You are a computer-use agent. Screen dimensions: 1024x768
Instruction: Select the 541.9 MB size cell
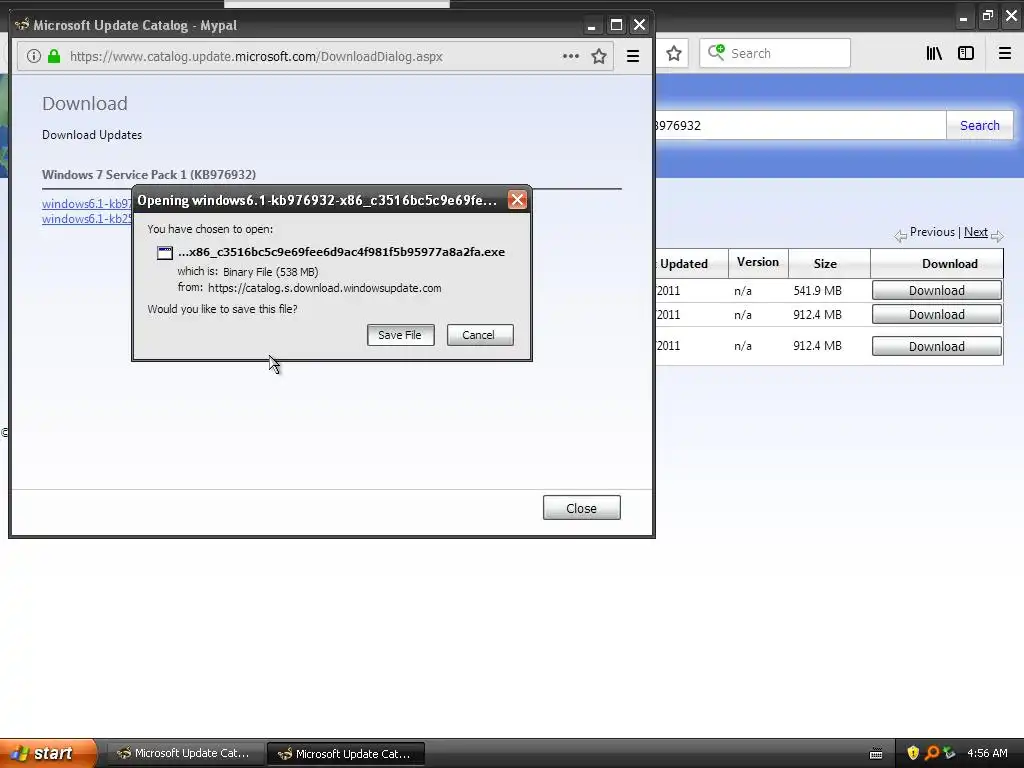(x=817, y=291)
